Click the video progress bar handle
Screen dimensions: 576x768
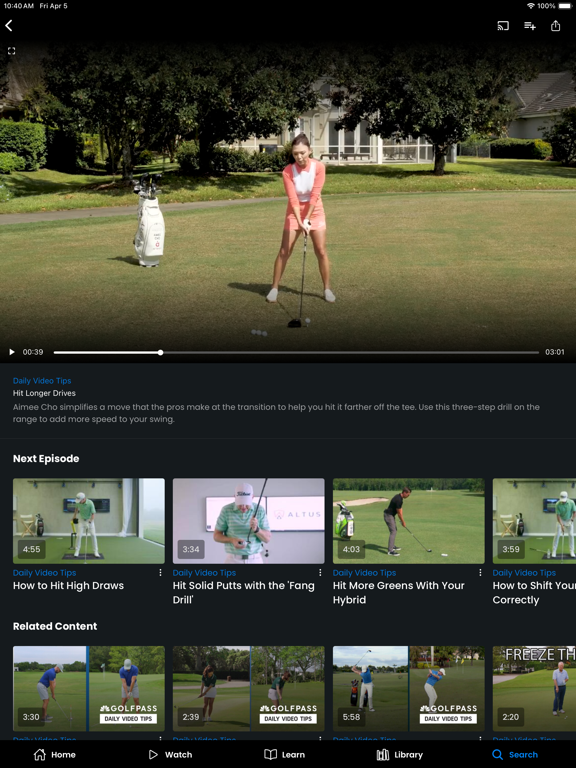tap(160, 352)
